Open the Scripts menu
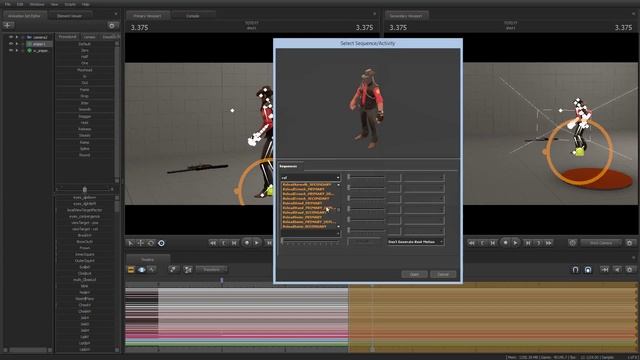This screenshot has width=640, height=360. pos(70,4)
